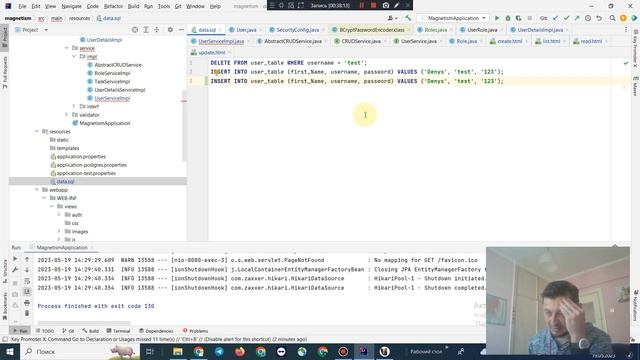The image size is (640, 360).
Task: Click the Rollback undo arrow icon
Action: pyautogui.click(x=599, y=18)
